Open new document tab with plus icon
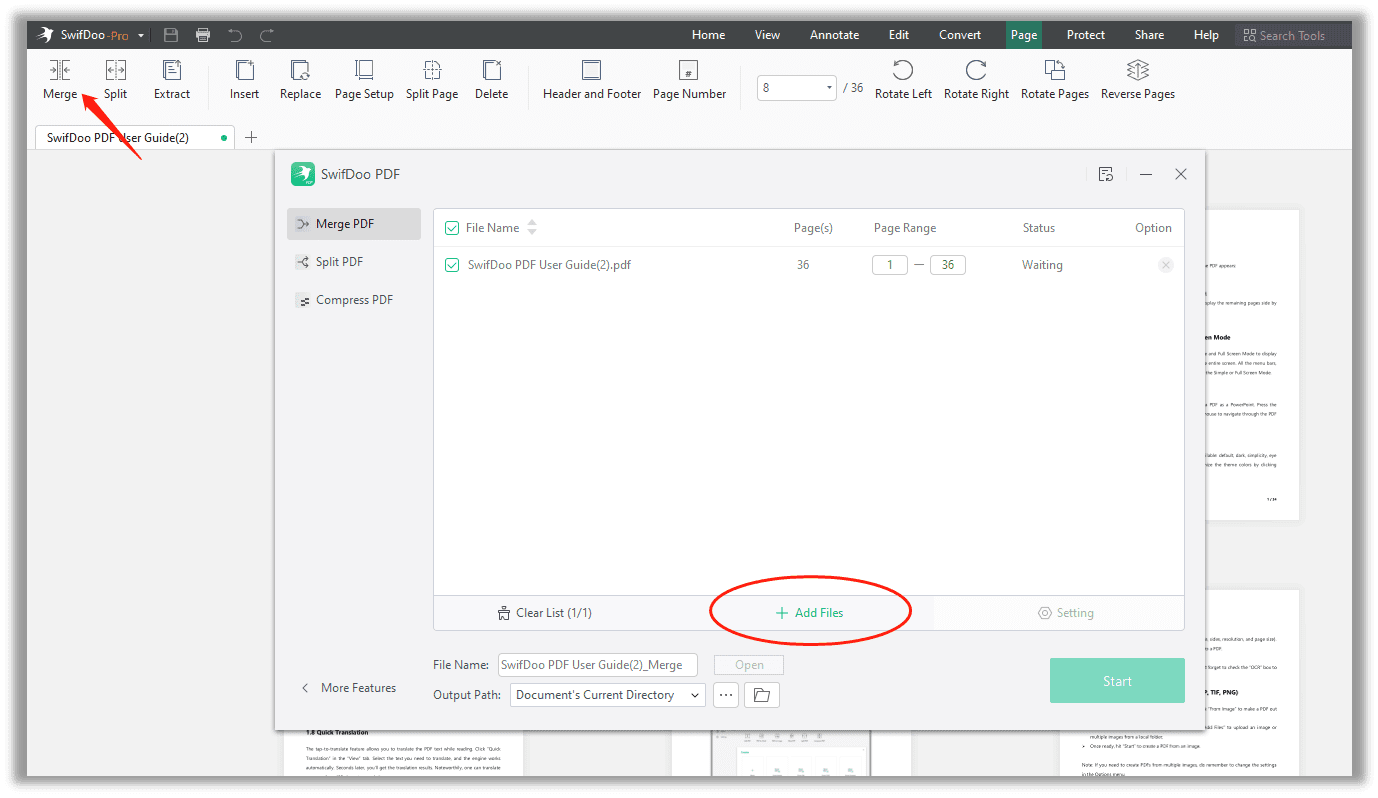Viewport: 1378px width, 798px height. (x=251, y=138)
